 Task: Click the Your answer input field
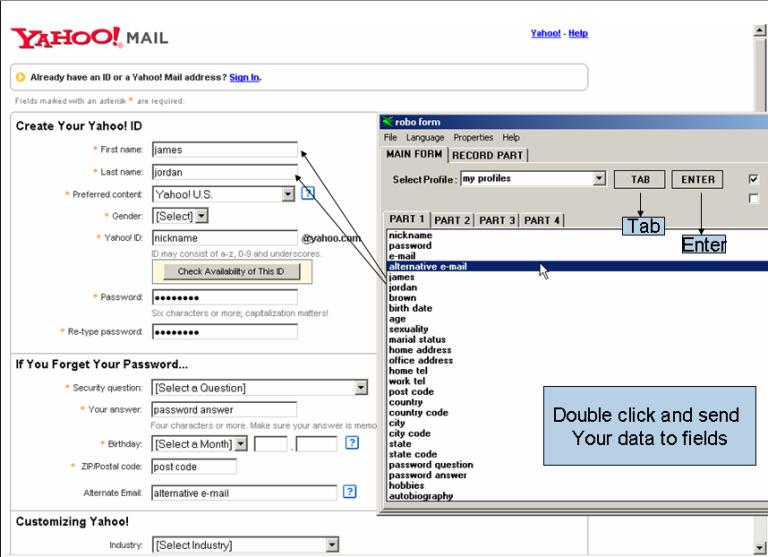(224, 410)
